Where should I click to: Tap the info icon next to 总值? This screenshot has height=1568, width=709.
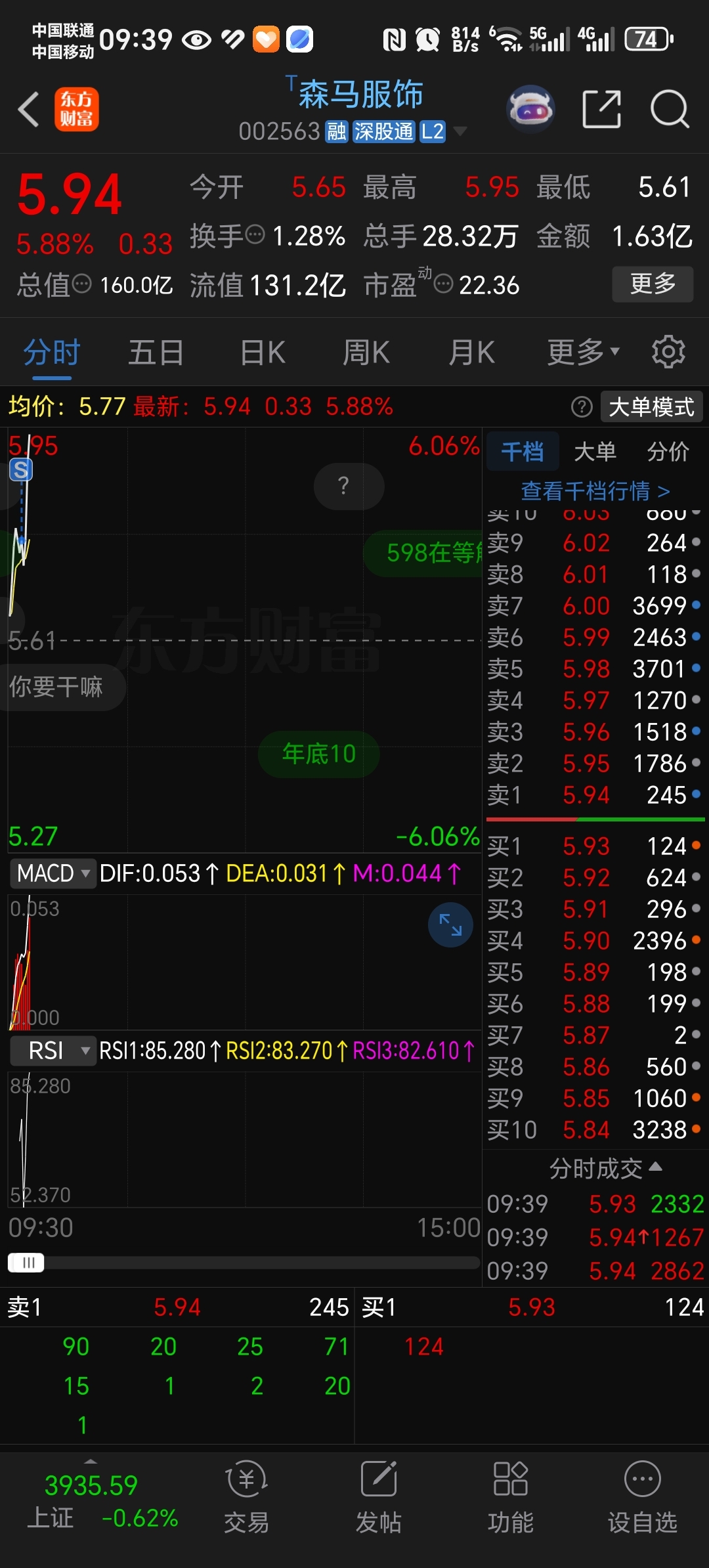(81, 284)
